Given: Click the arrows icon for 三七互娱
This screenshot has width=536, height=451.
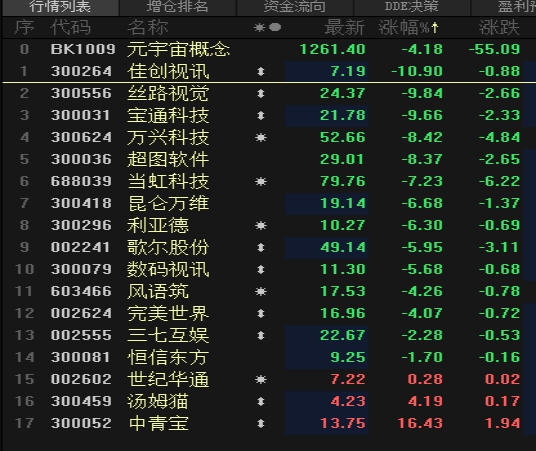Looking at the screenshot, I should 261,336.
